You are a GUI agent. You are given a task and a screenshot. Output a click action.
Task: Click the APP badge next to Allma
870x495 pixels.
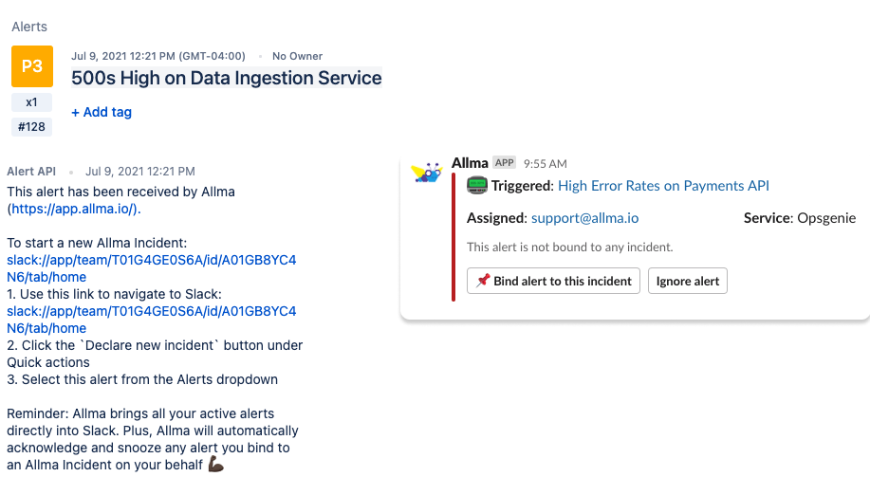504,163
